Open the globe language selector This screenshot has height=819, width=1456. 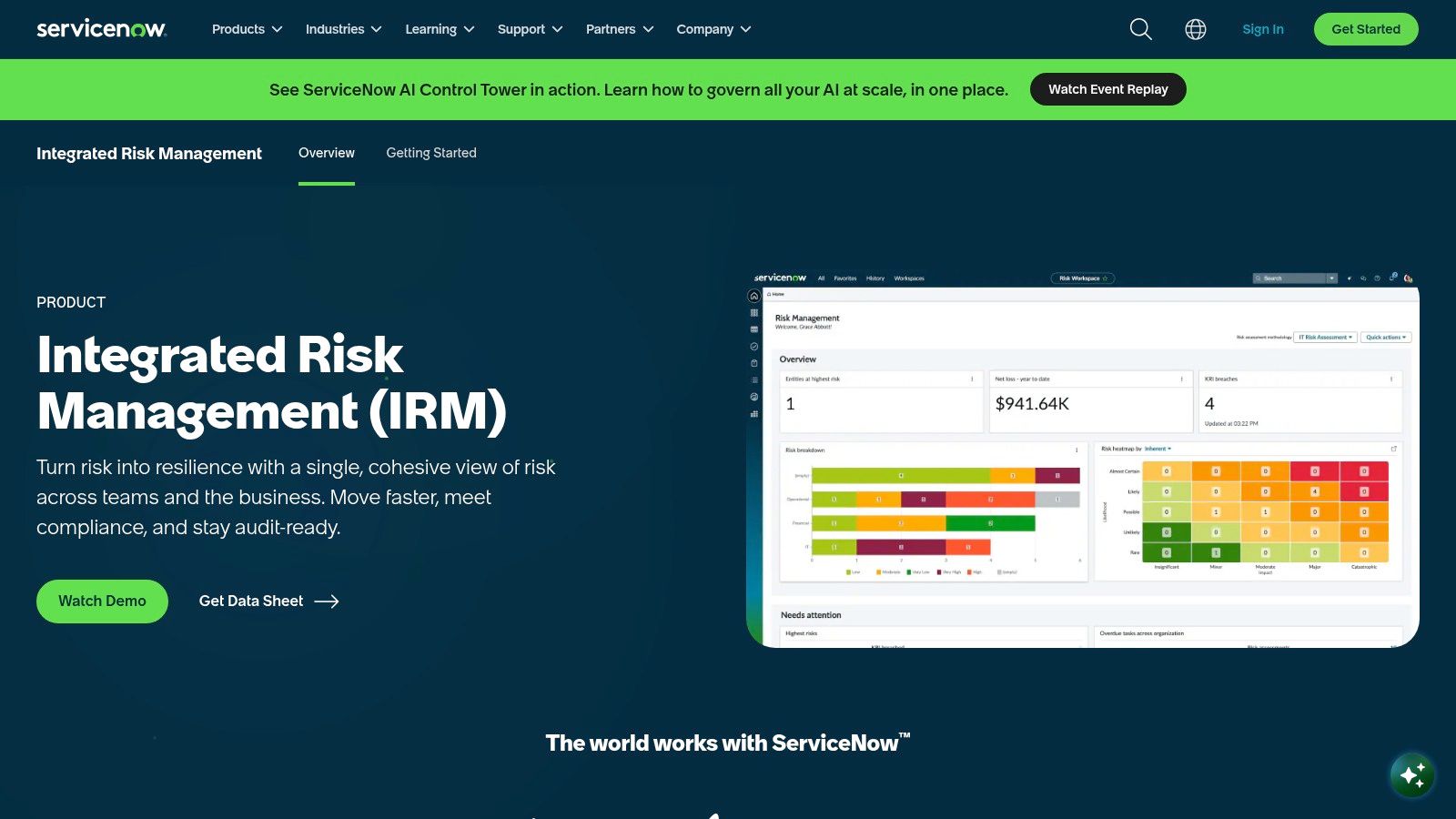1196,29
